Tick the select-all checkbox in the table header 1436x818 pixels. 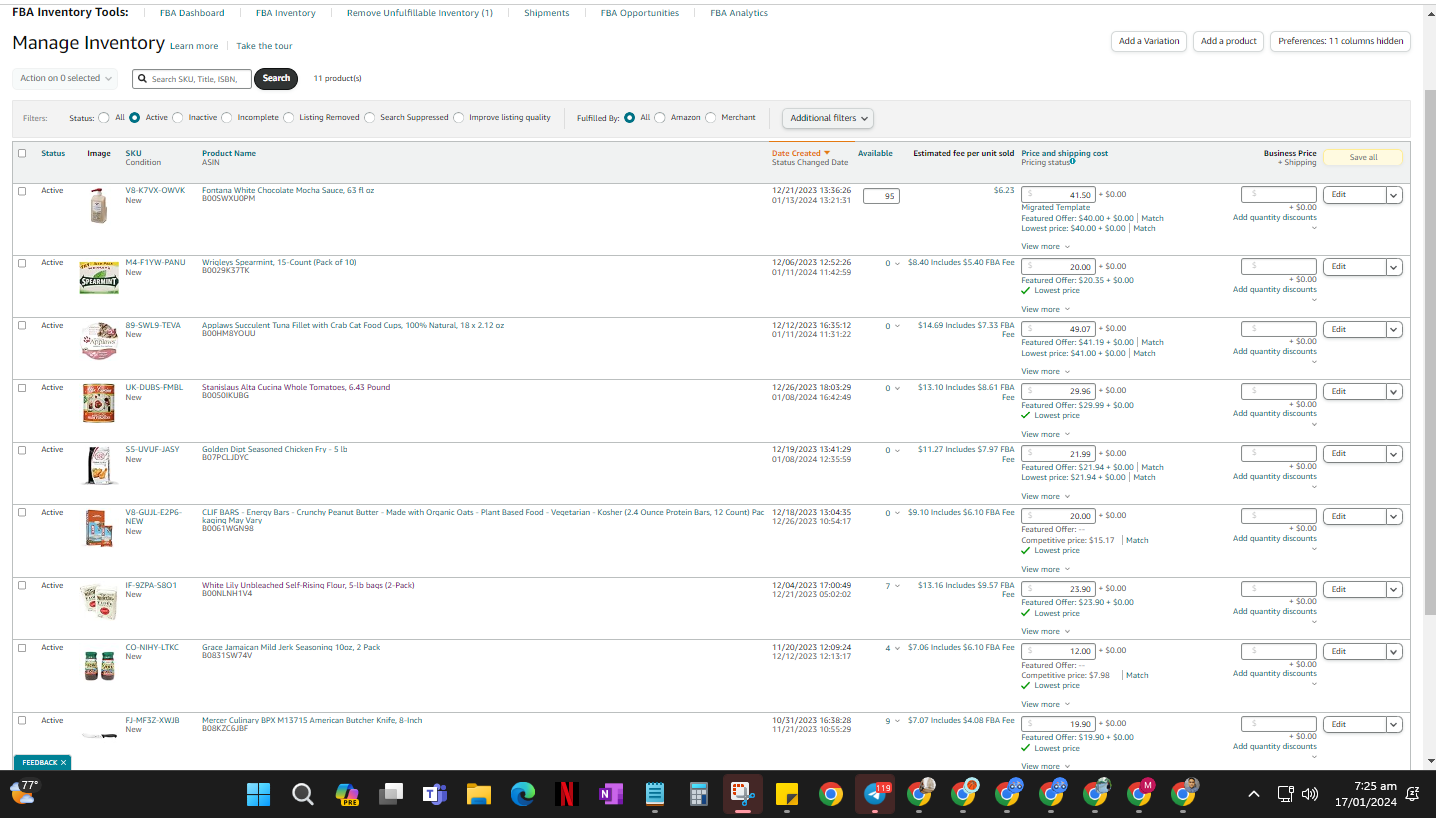pos(22,153)
